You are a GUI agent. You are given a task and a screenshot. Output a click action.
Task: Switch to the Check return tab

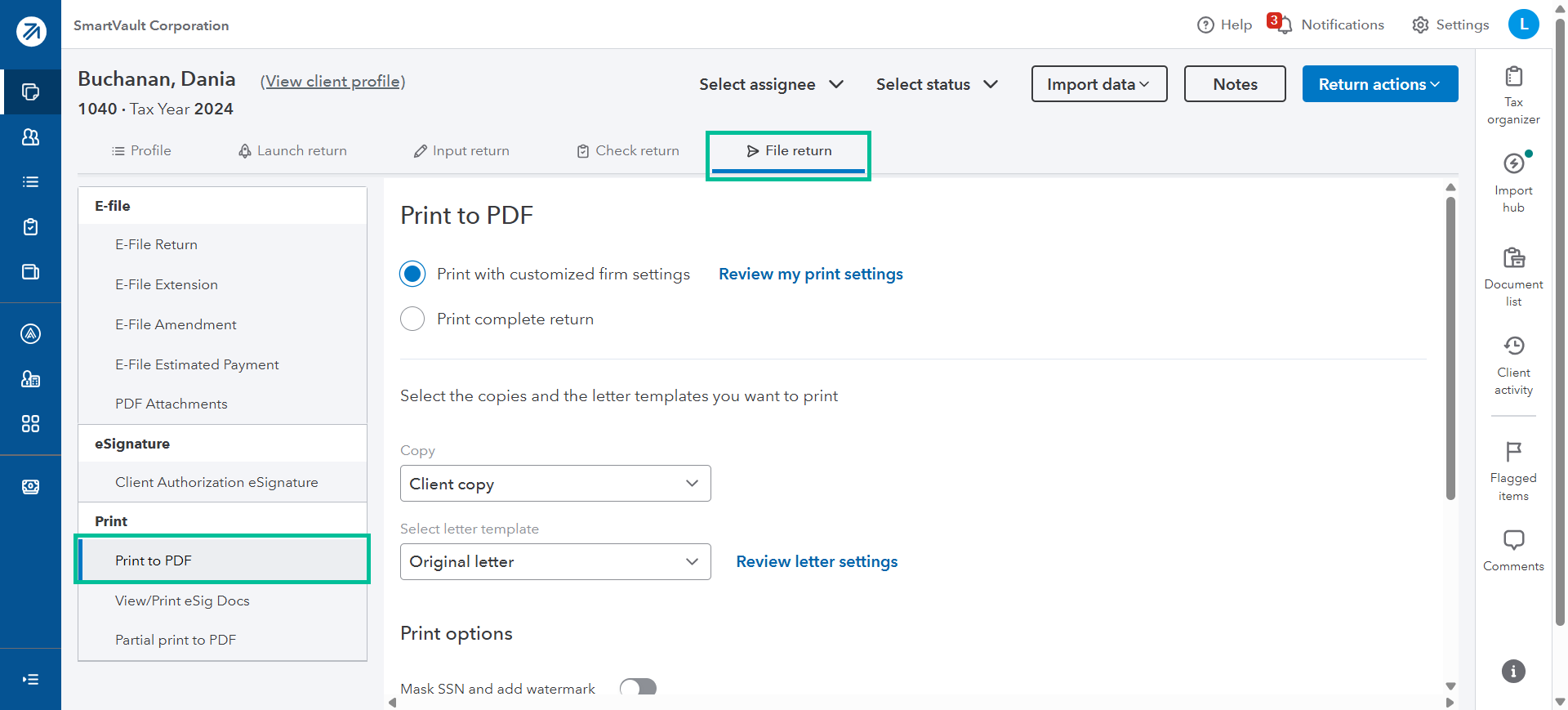tap(628, 150)
